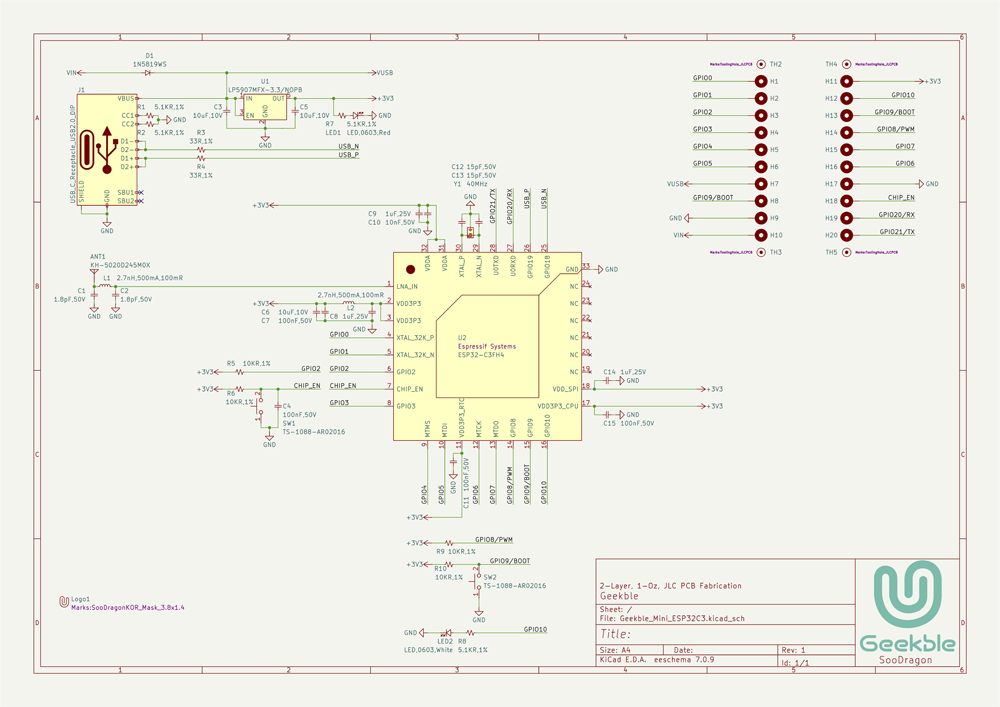Click the H17 pad connected to GND

click(x=846, y=184)
